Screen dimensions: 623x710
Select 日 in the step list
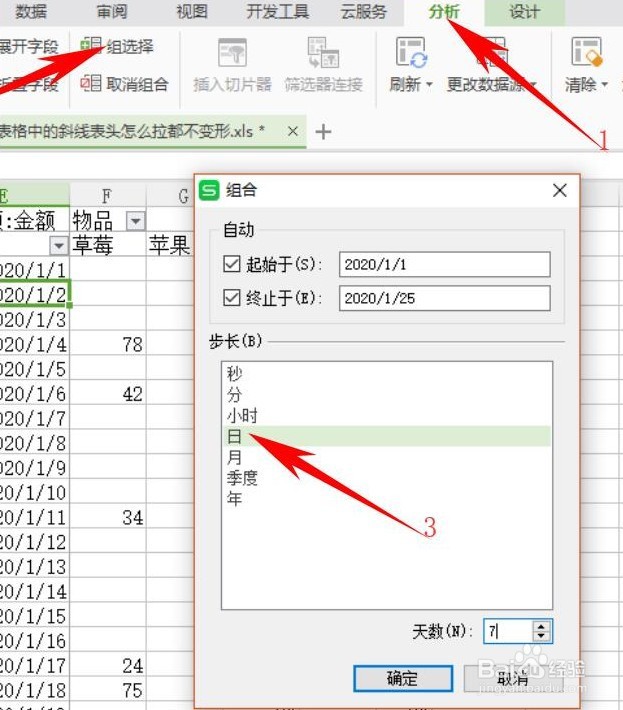[387, 437]
